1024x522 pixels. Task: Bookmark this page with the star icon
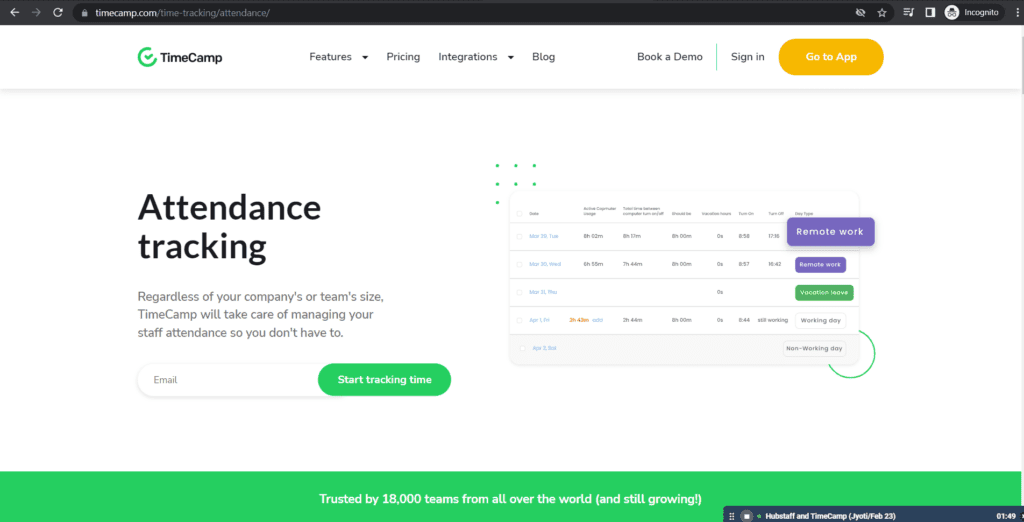point(882,12)
